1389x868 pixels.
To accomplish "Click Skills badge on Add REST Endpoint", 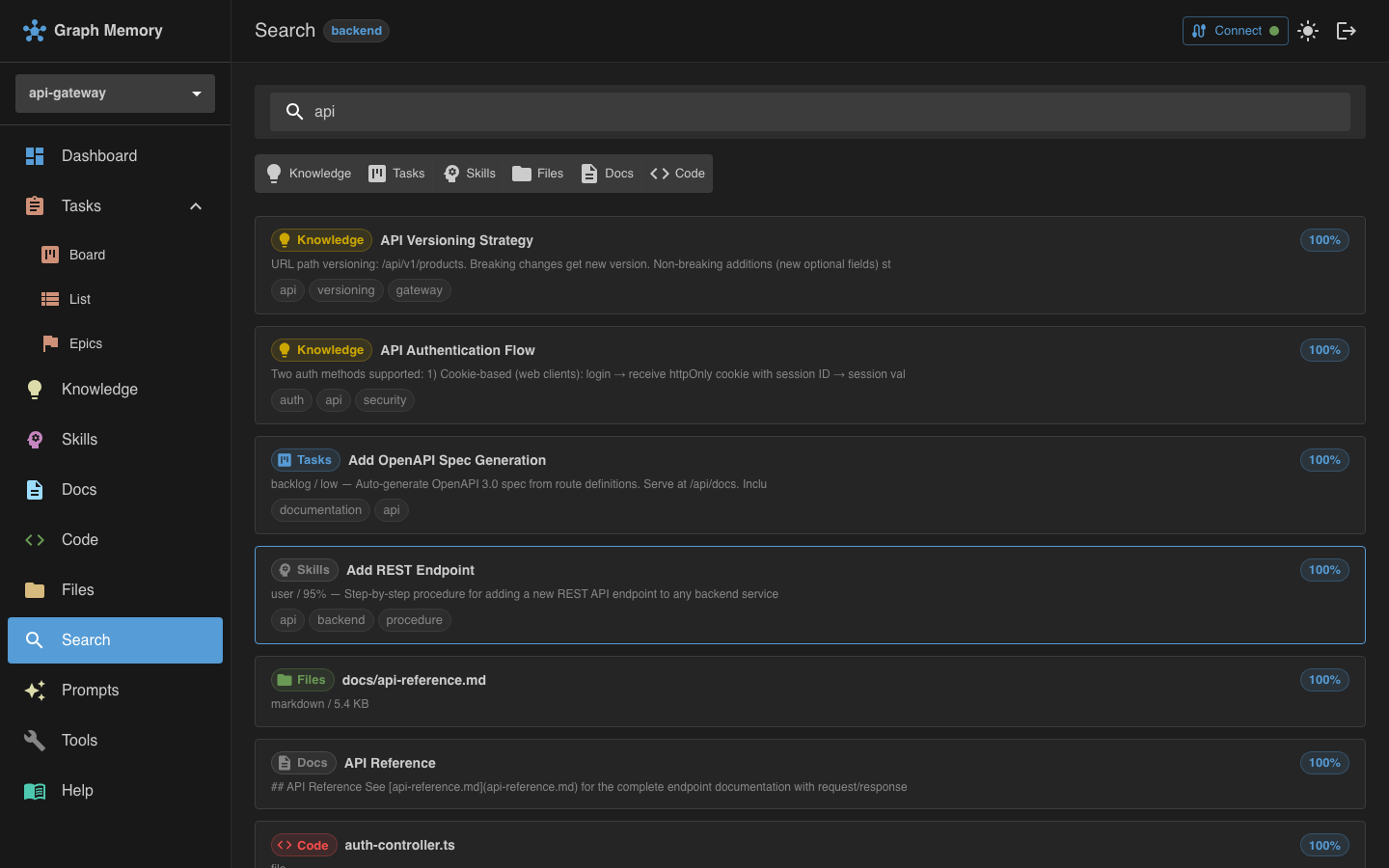I will click(x=305, y=570).
